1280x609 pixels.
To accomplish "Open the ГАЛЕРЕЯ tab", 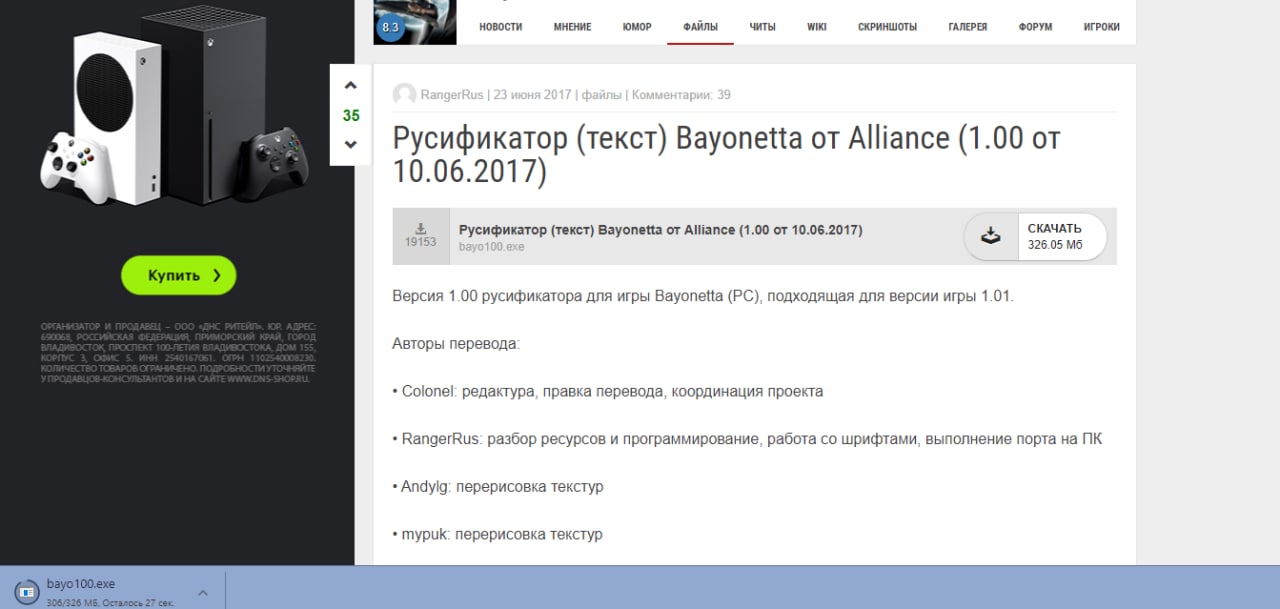I will 969,27.
